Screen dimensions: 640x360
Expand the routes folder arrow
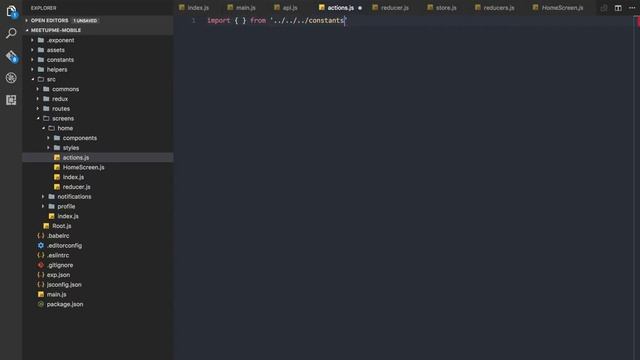tap(38, 109)
